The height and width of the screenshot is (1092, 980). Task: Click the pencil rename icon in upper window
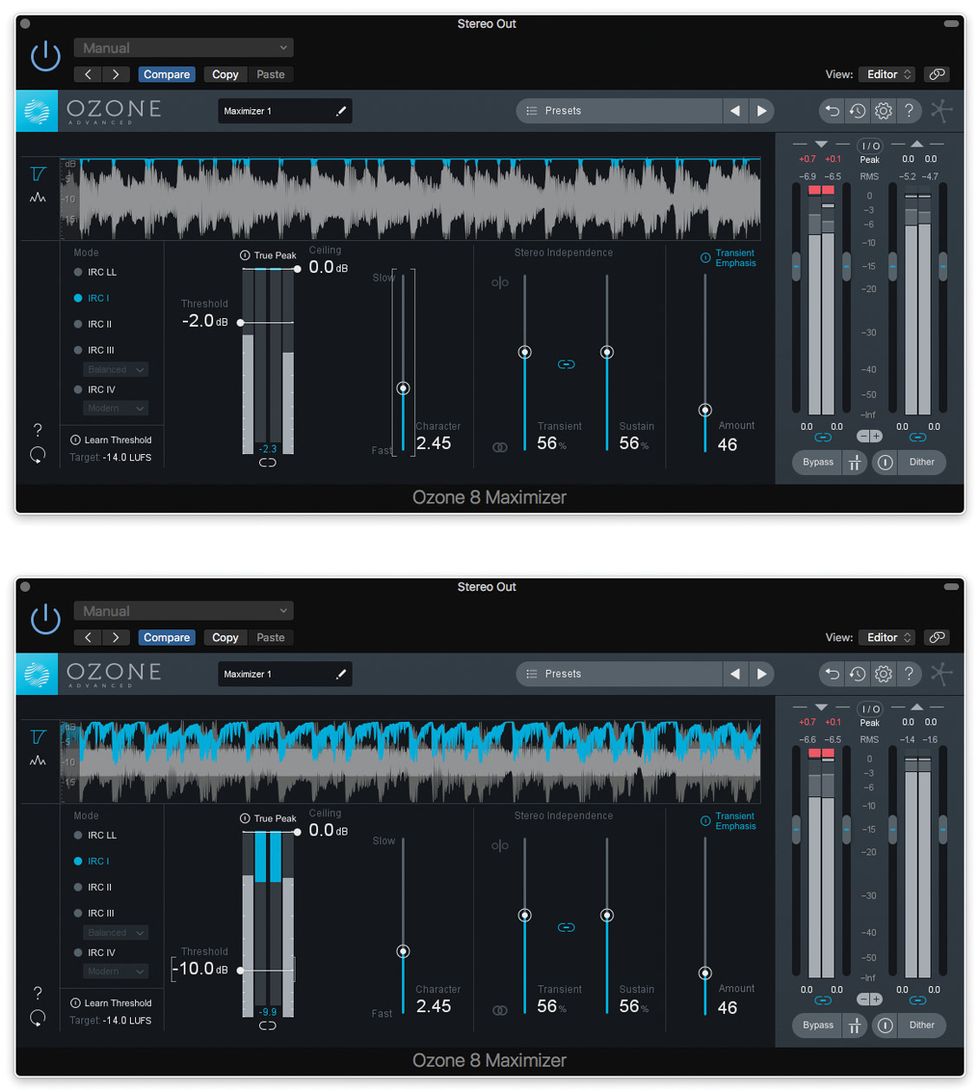tap(341, 111)
